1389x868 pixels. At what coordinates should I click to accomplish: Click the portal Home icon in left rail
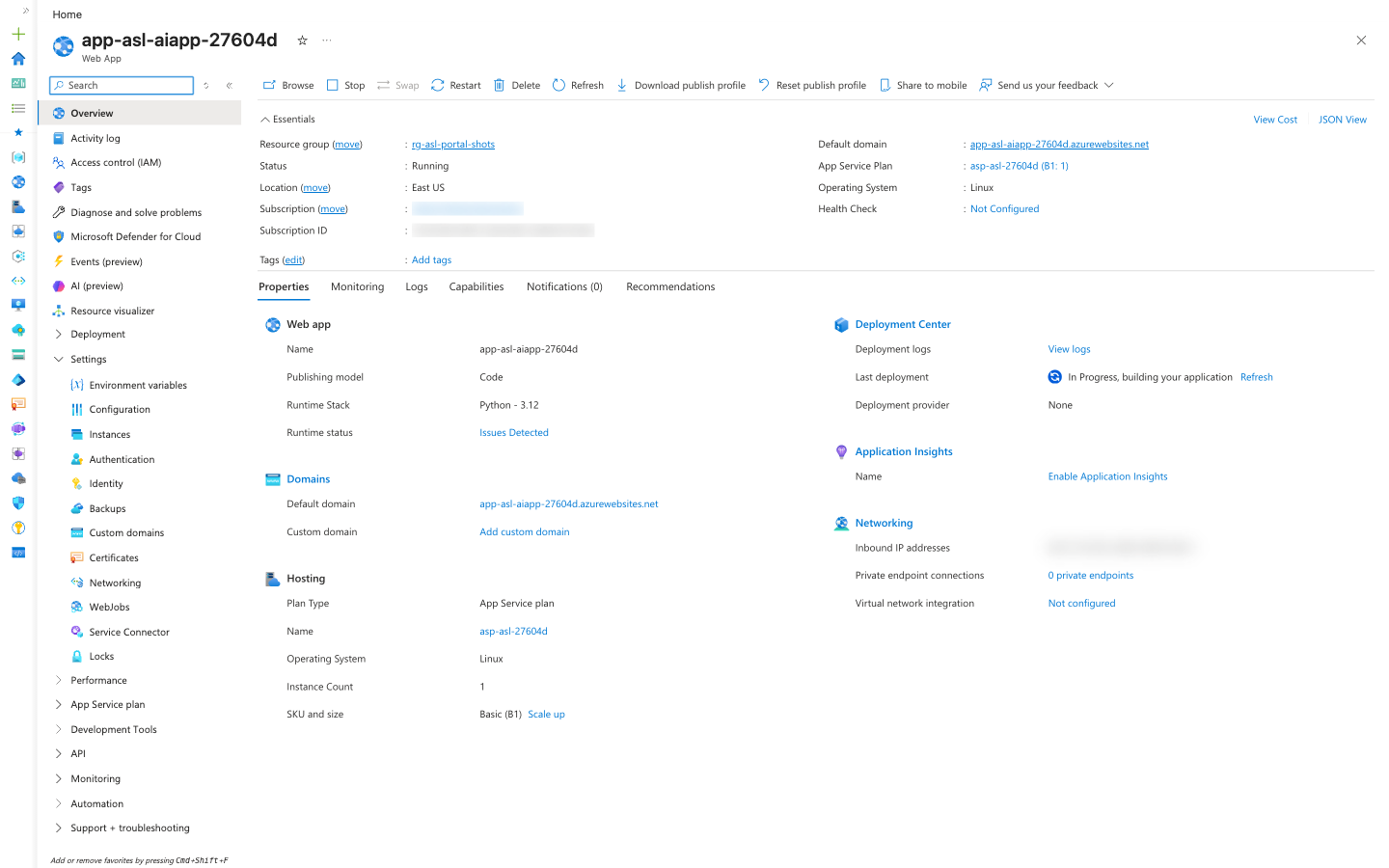[x=18, y=59]
